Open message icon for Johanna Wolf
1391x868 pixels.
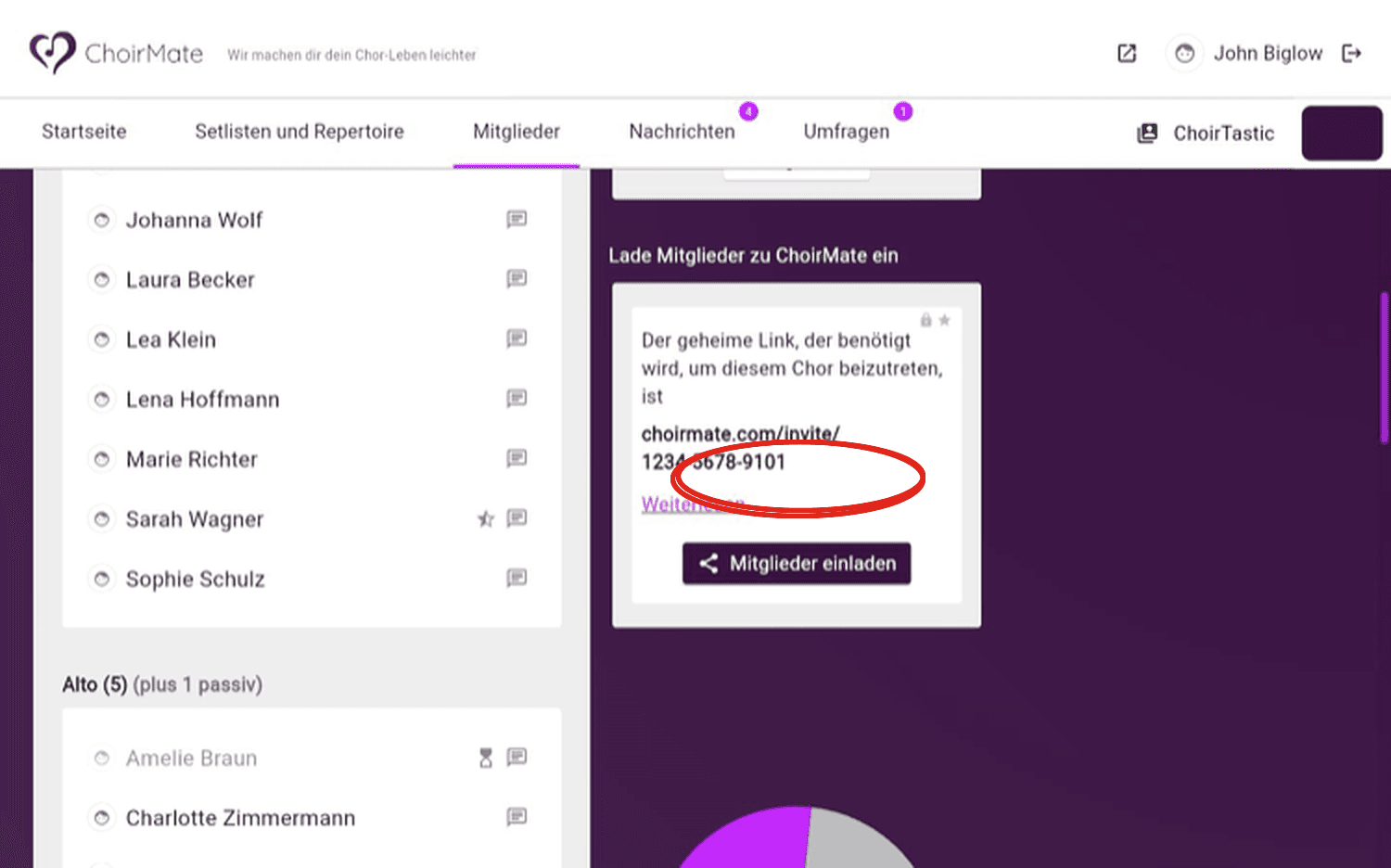pyautogui.click(x=517, y=220)
